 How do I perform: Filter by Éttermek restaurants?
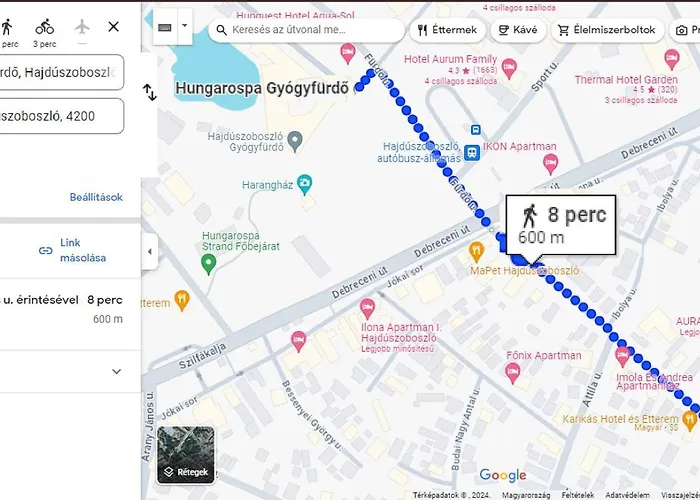pos(447,30)
